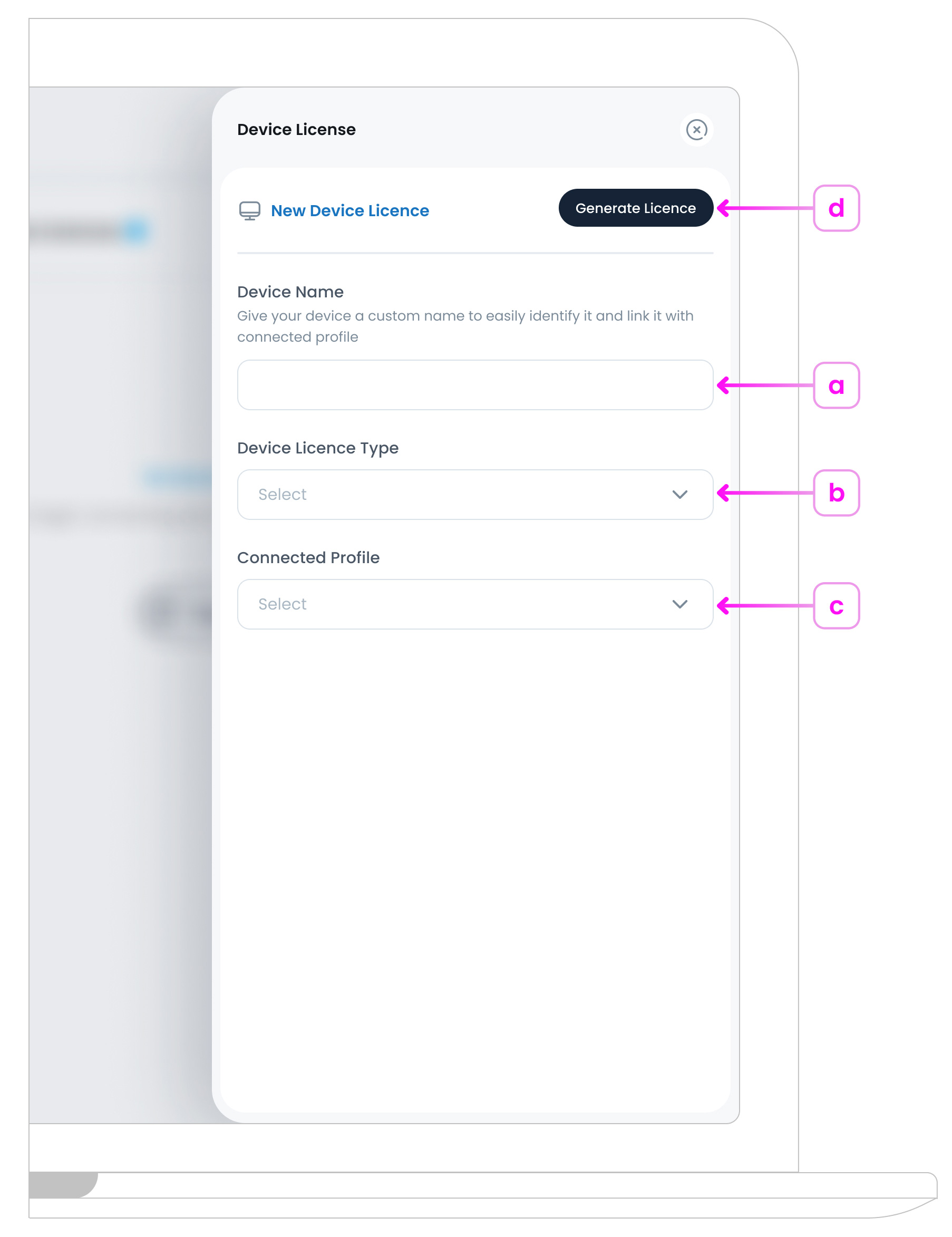Viewport: 952px width, 1237px height.
Task: Click the annotation badge labeled b
Action: (837, 493)
